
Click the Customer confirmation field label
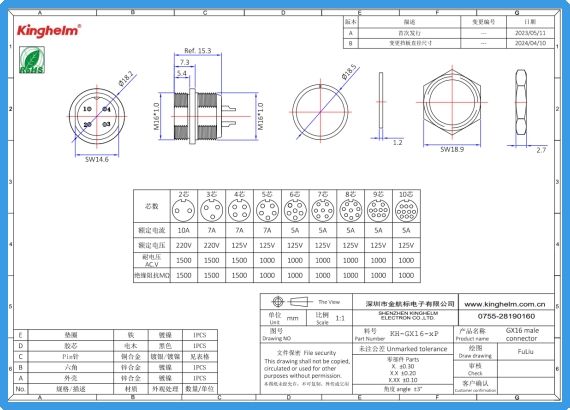click(x=475, y=390)
